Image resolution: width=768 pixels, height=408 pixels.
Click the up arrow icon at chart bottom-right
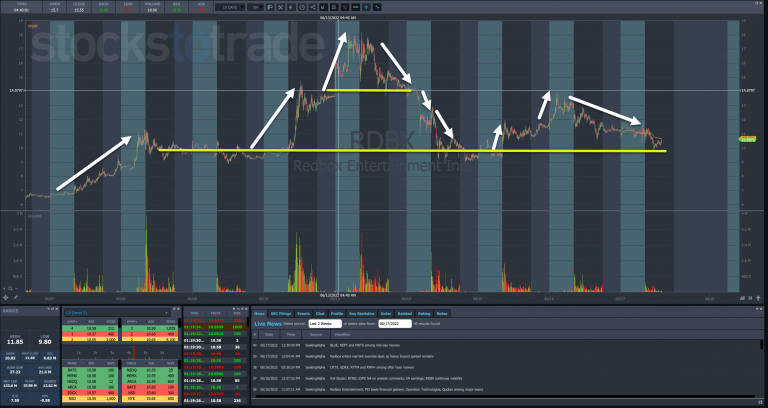759,297
